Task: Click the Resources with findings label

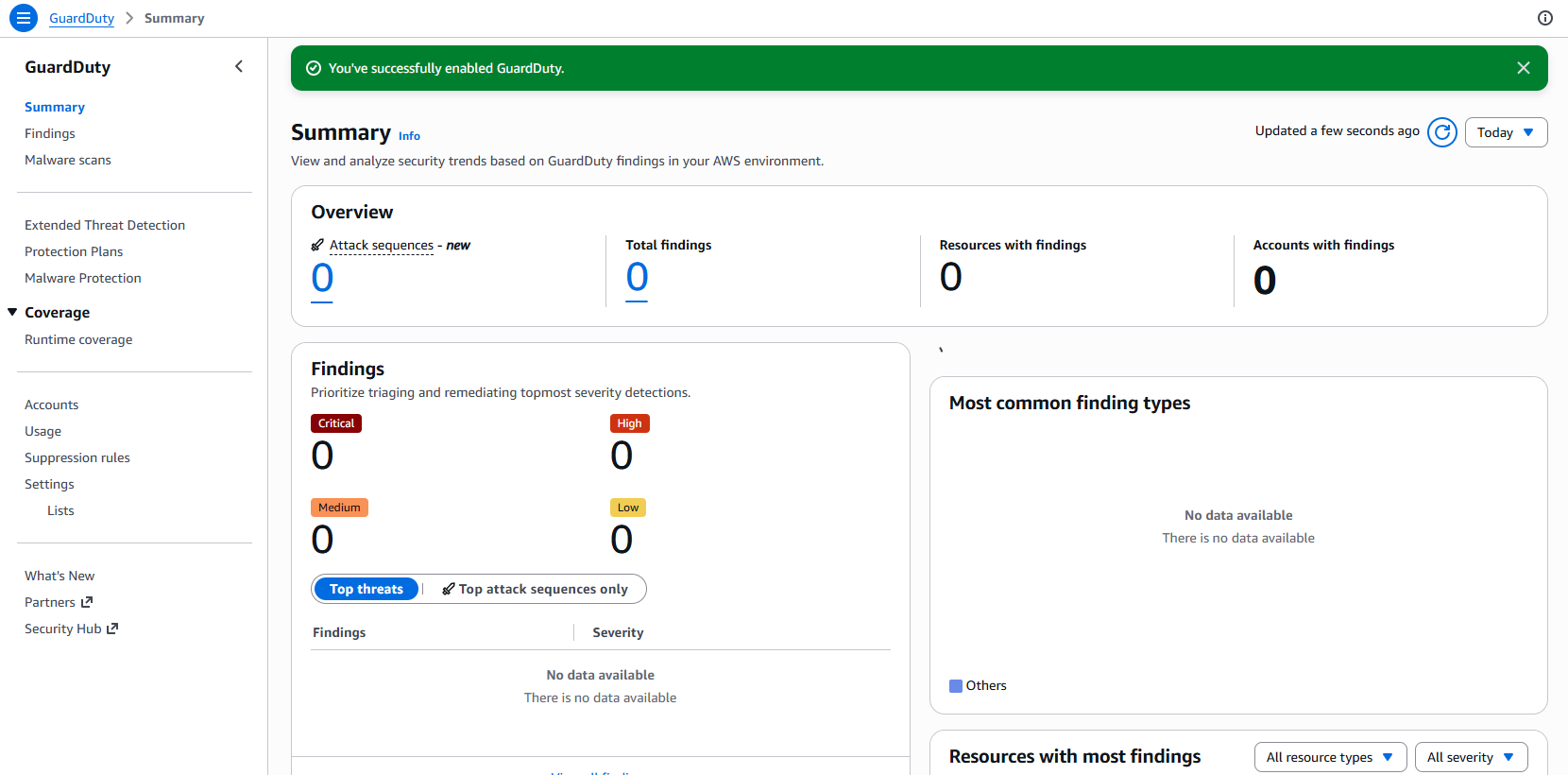Action: pyautogui.click(x=1013, y=245)
